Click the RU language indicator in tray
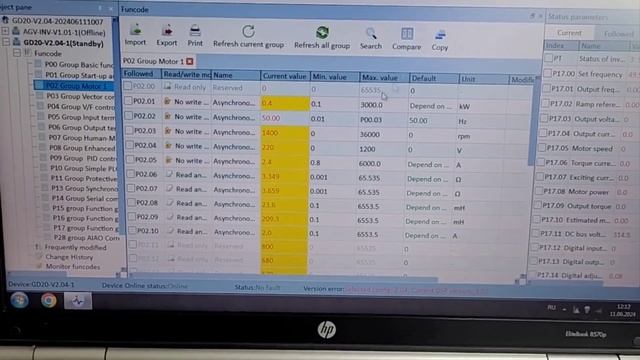Viewport: 640px width, 360px height. 551,307
